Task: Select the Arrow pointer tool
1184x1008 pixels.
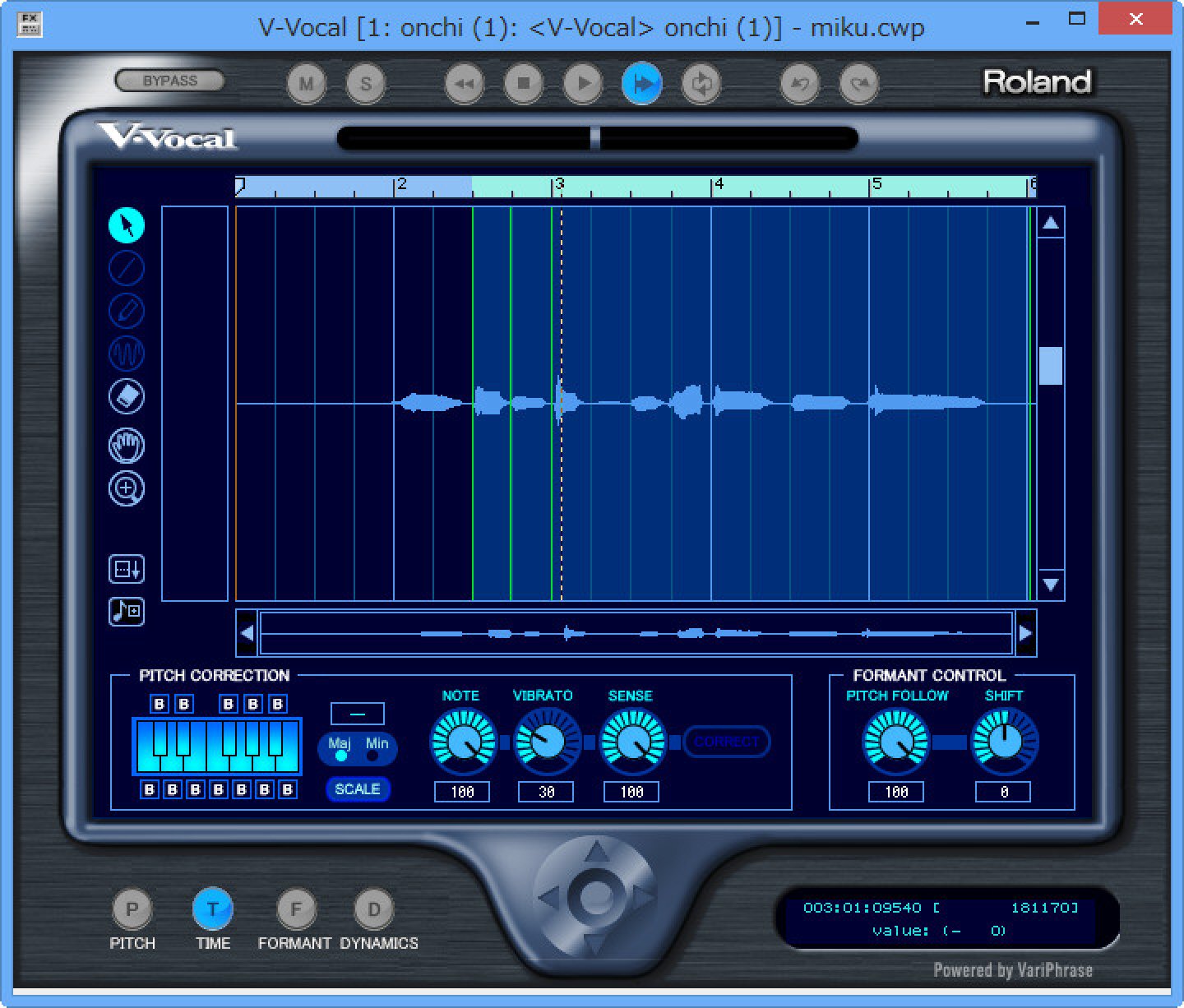Action: [127, 225]
